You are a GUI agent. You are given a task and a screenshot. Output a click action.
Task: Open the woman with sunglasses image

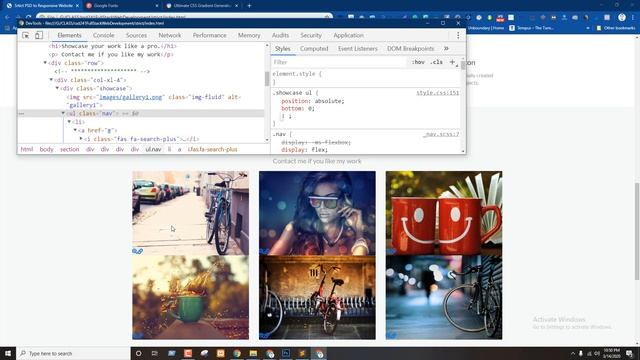click(x=317, y=213)
